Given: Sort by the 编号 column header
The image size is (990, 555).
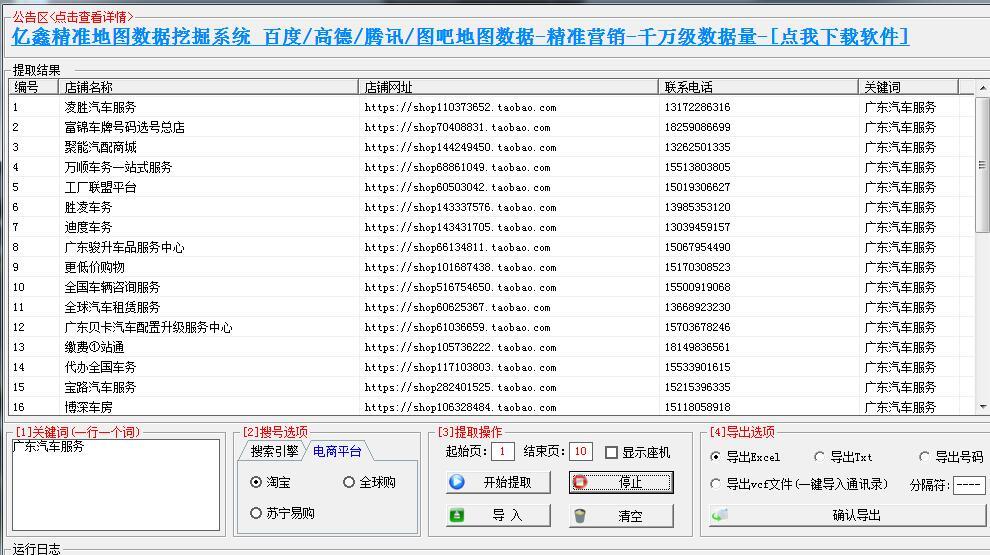Looking at the screenshot, I should click(33, 87).
